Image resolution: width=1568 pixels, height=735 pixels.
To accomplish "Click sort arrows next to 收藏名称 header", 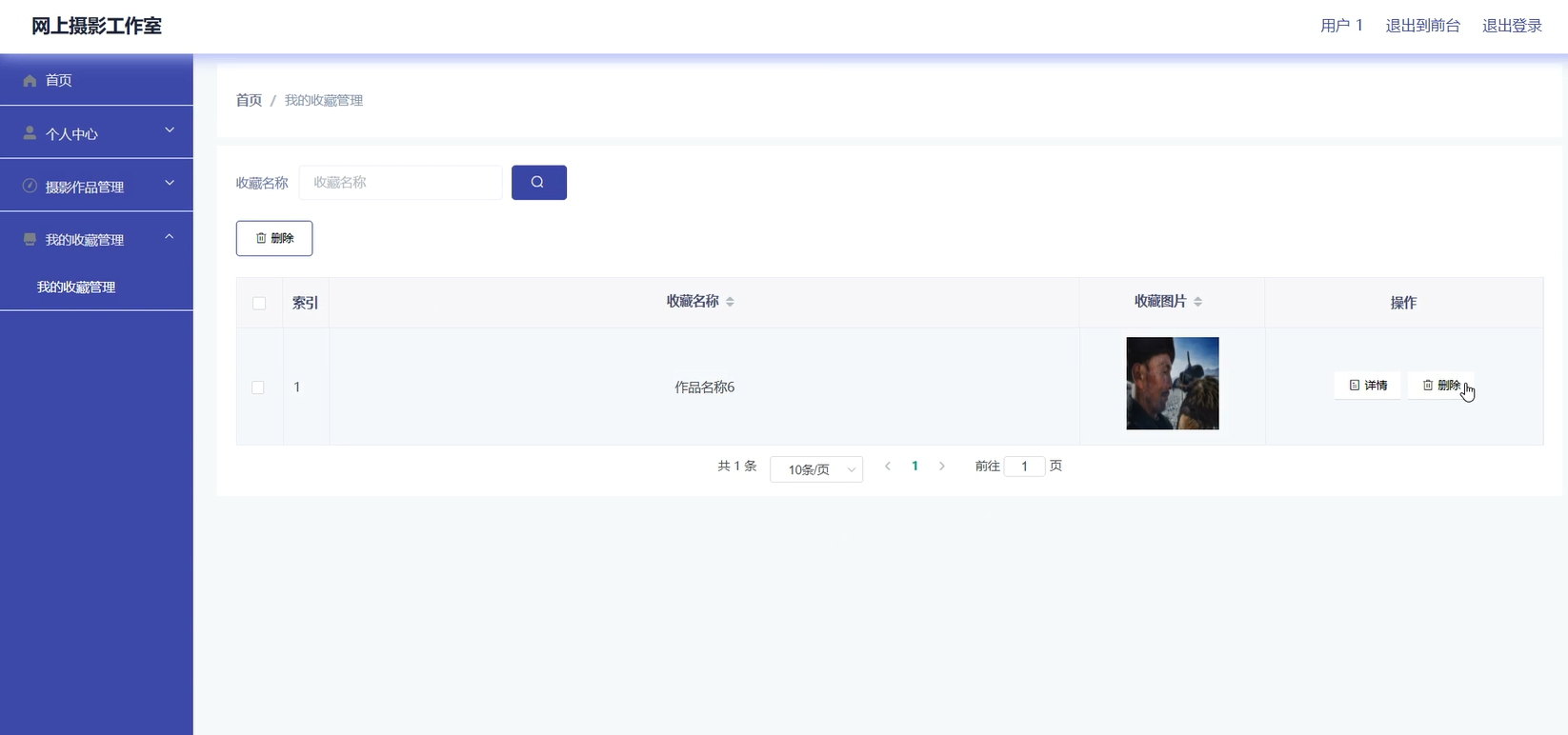I will [730, 302].
